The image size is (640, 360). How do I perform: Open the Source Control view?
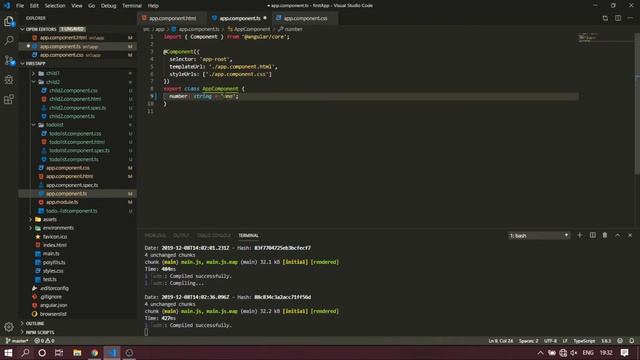pyautogui.click(x=9, y=60)
